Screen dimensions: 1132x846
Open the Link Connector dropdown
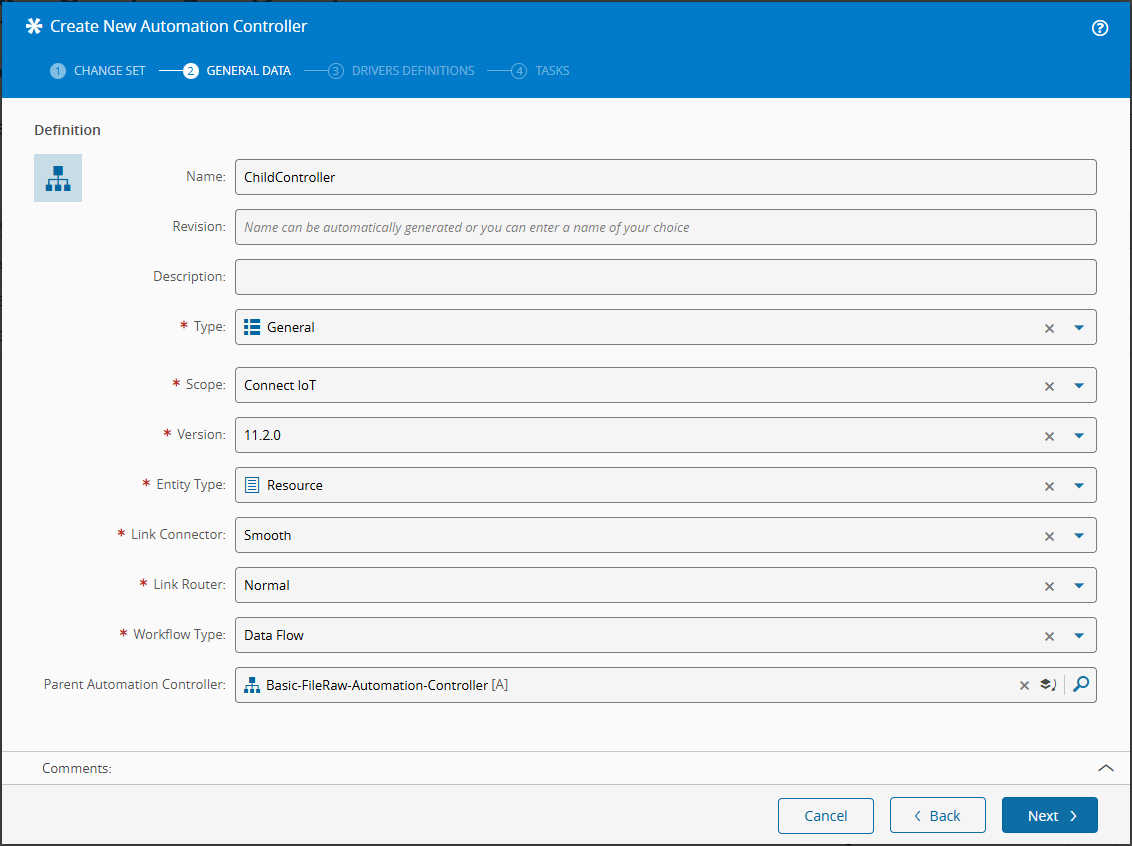[x=1079, y=535]
